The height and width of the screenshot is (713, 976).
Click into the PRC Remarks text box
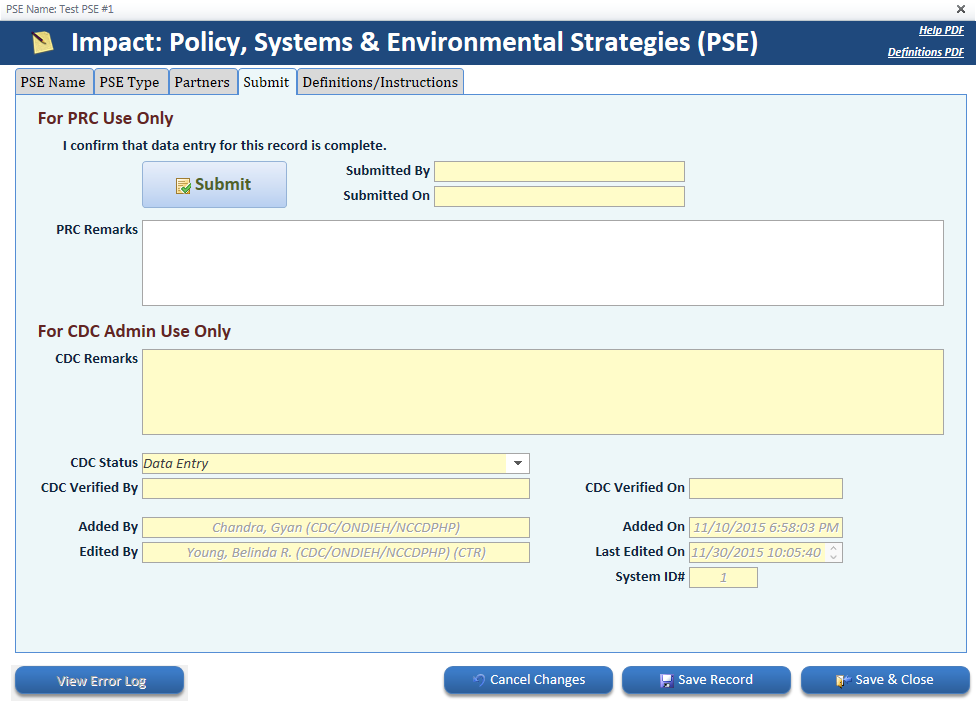pos(542,262)
